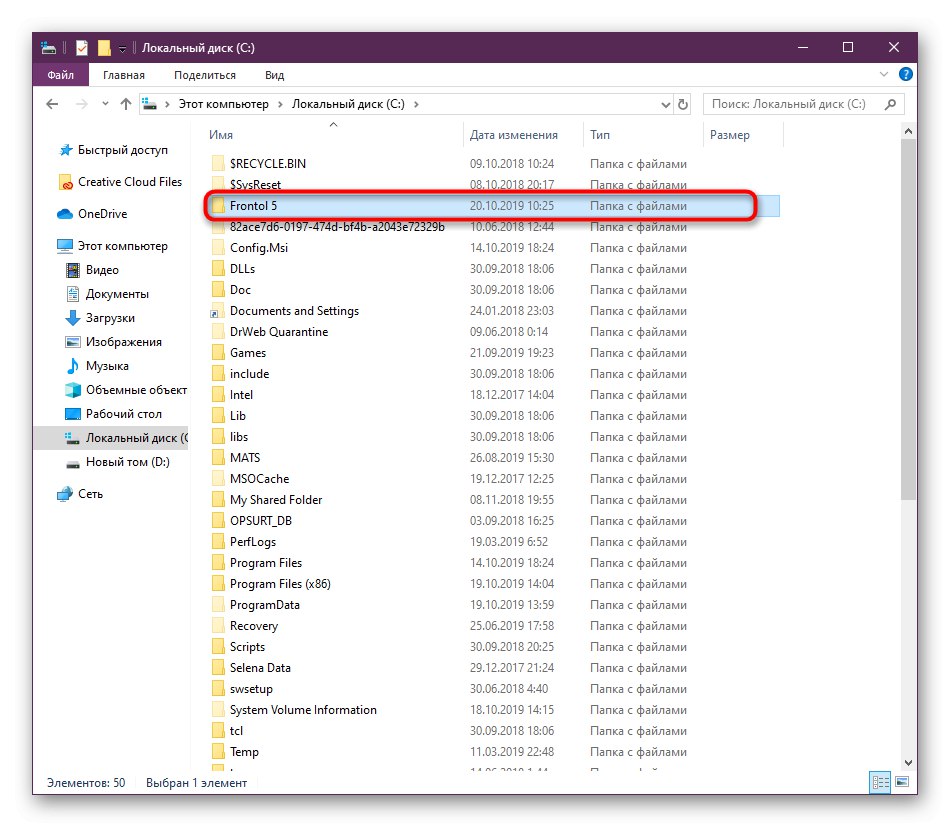Click the vertical scrollbar thumb
This screenshot has height=827, width=950.
point(908,319)
